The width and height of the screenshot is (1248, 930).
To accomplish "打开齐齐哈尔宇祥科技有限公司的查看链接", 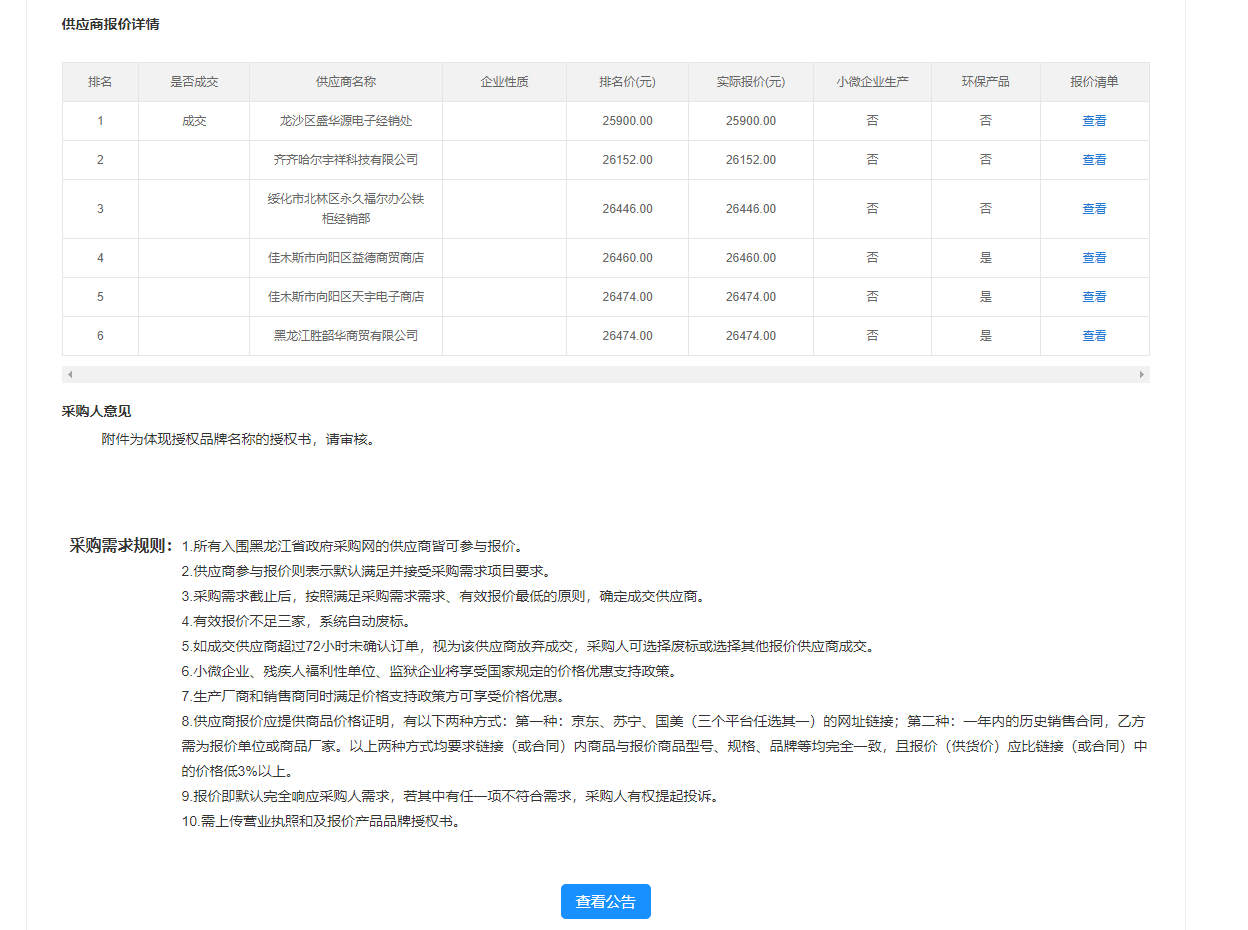I will (x=1094, y=159).
